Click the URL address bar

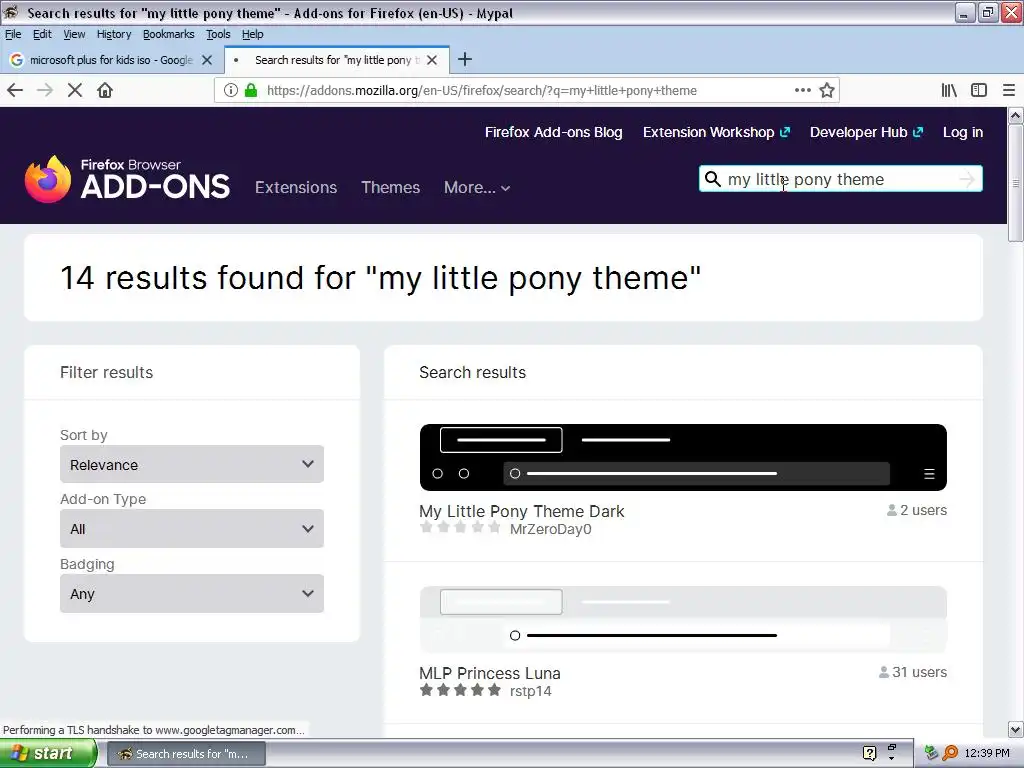click(x=526, y=90)
